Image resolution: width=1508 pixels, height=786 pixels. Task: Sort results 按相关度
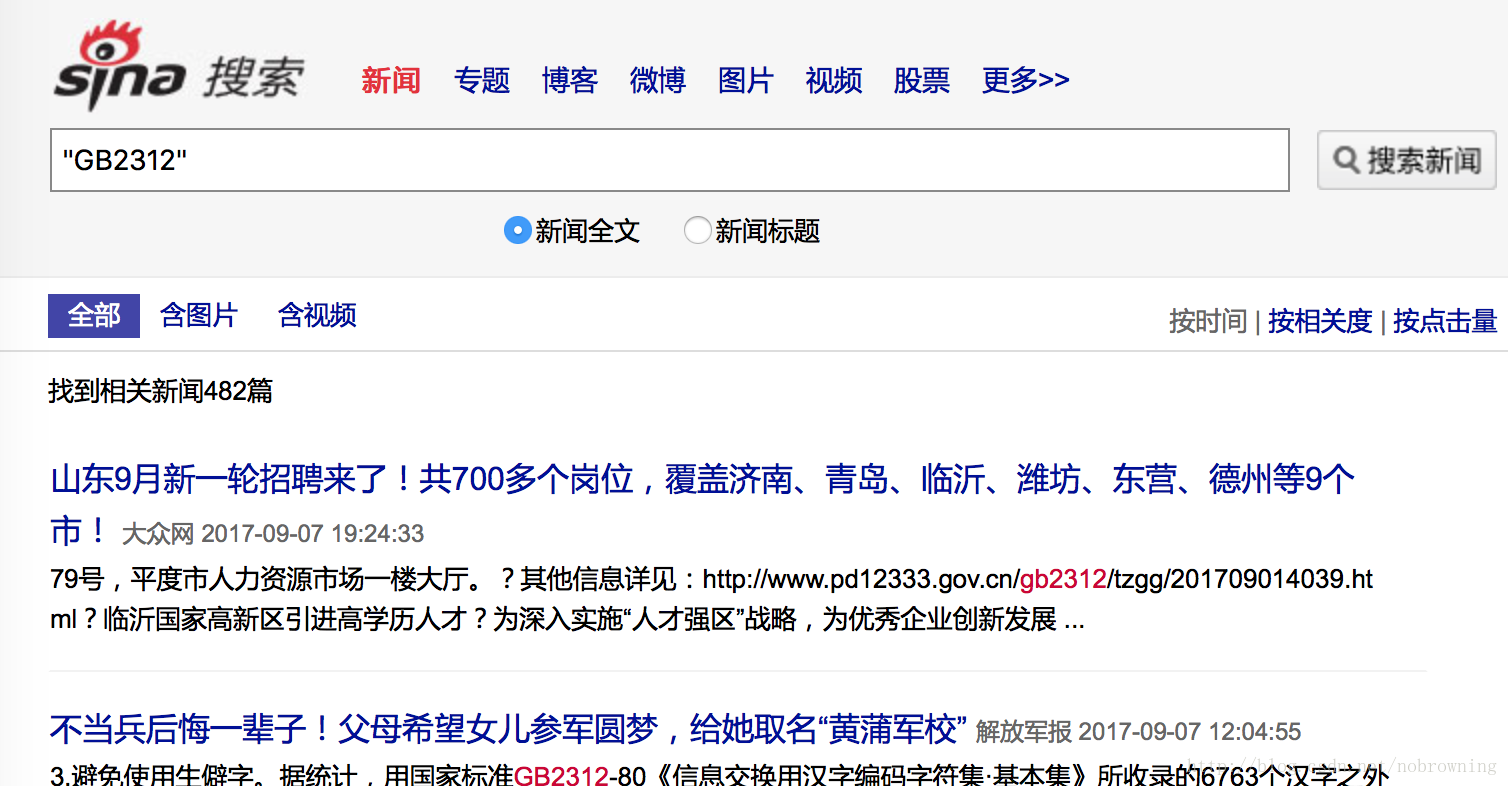(1320, 321)
